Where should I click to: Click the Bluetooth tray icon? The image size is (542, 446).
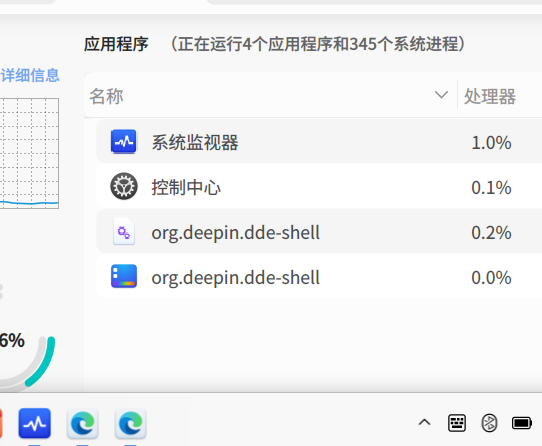click(489, 423)
